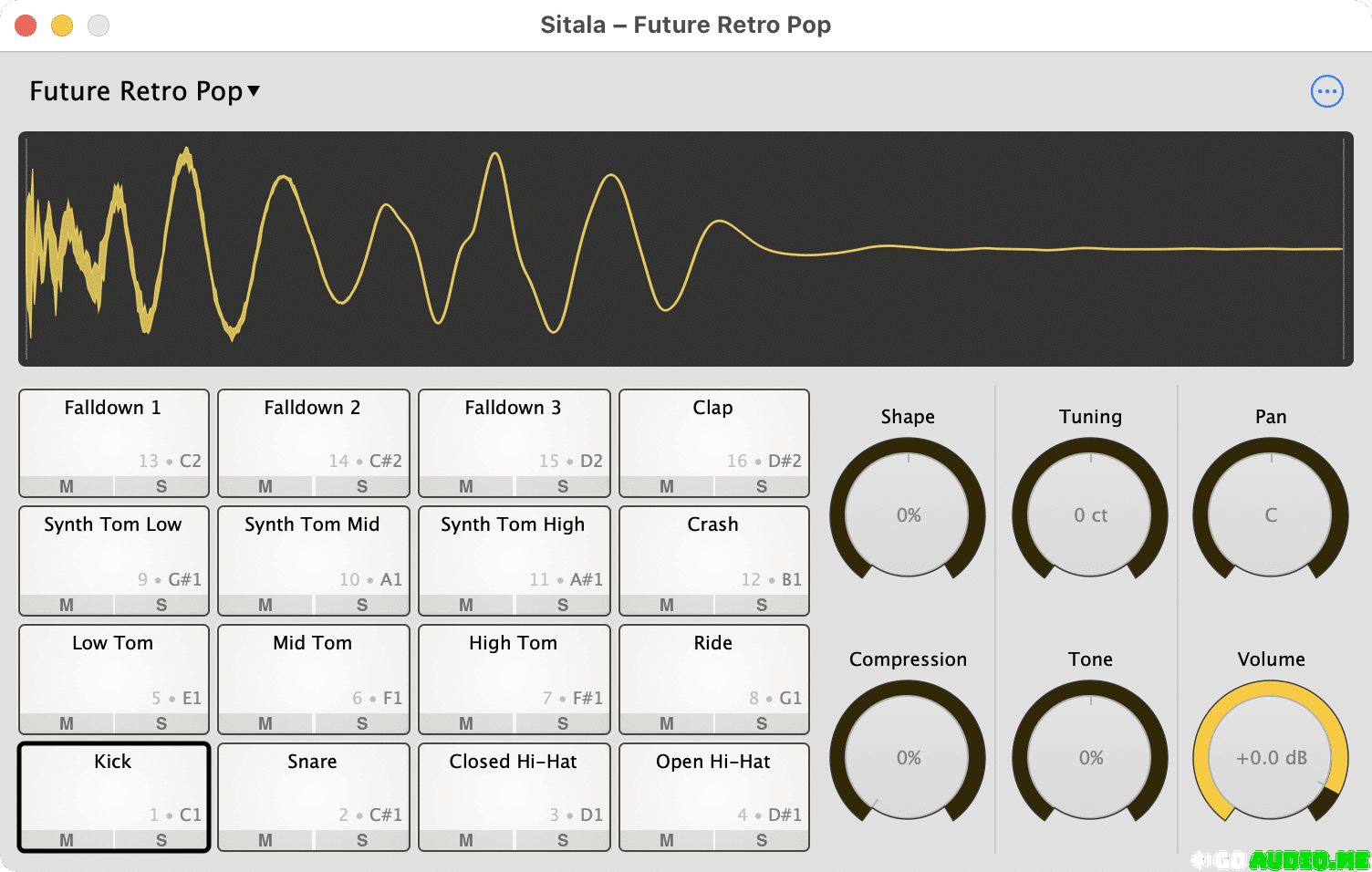Solo the Low Tom pad
The height and width of the screenshot is (872, 1372).
[x=161, y=723]
